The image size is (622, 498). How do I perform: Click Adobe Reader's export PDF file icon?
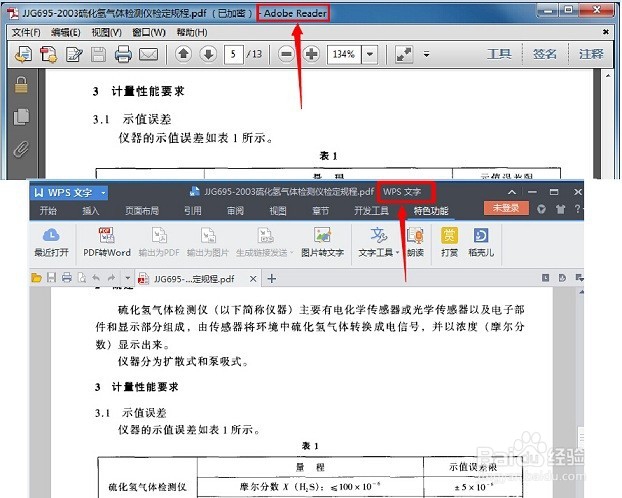coord(23,54)
